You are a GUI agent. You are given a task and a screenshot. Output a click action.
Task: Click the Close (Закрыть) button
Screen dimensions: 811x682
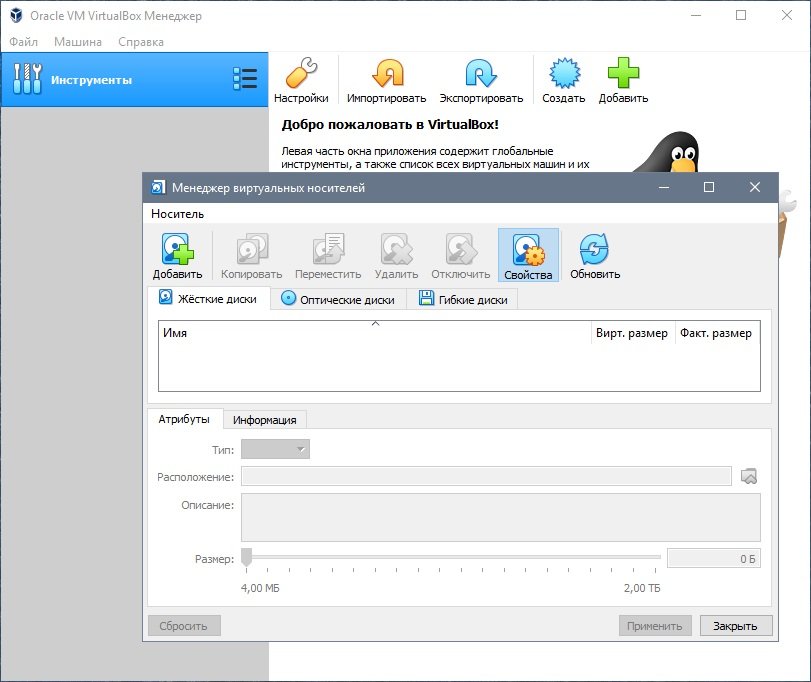click(x=736, y=626)
